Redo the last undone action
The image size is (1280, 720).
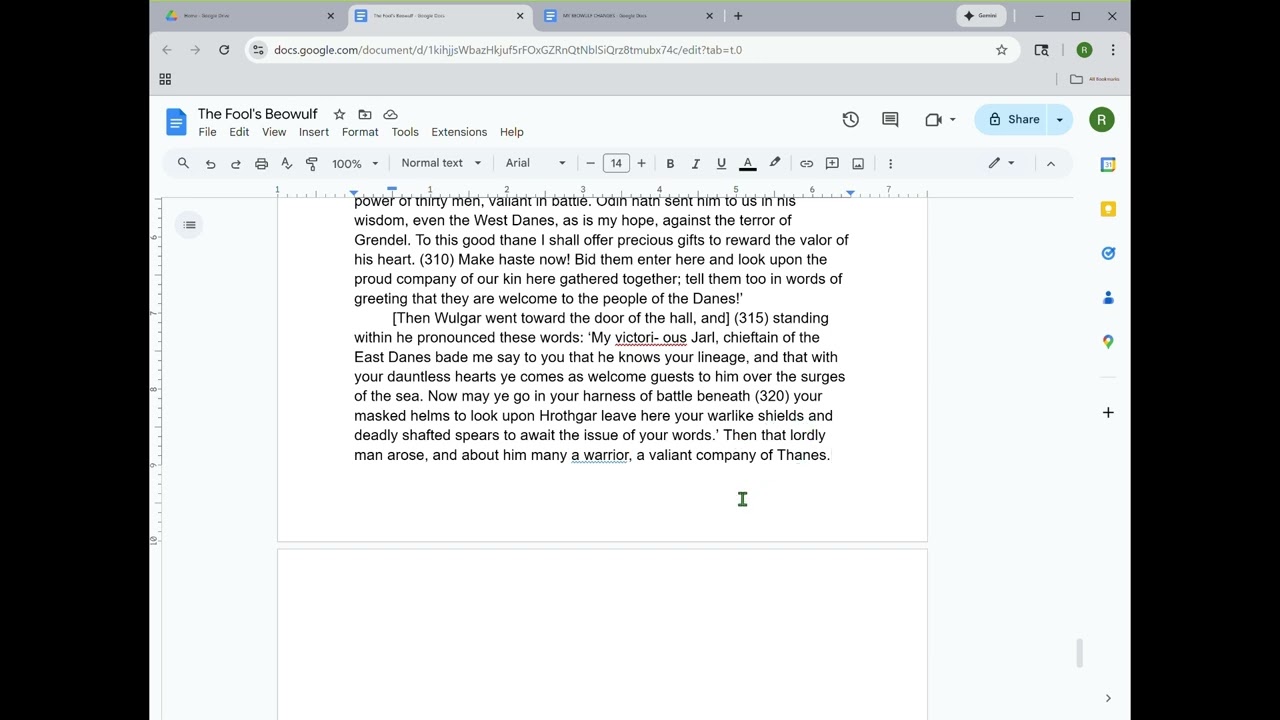235,163
